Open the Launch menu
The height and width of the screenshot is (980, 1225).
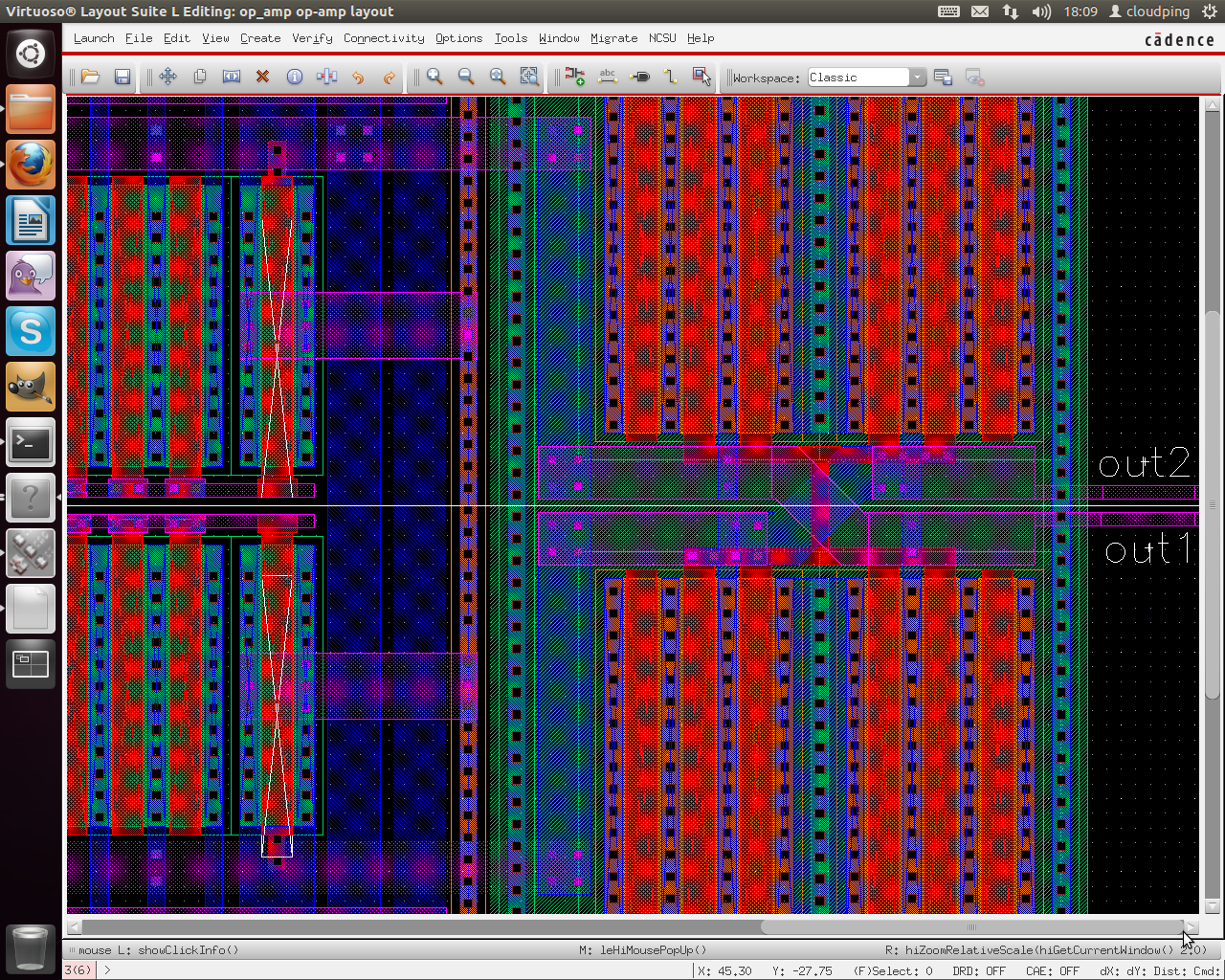94,38
